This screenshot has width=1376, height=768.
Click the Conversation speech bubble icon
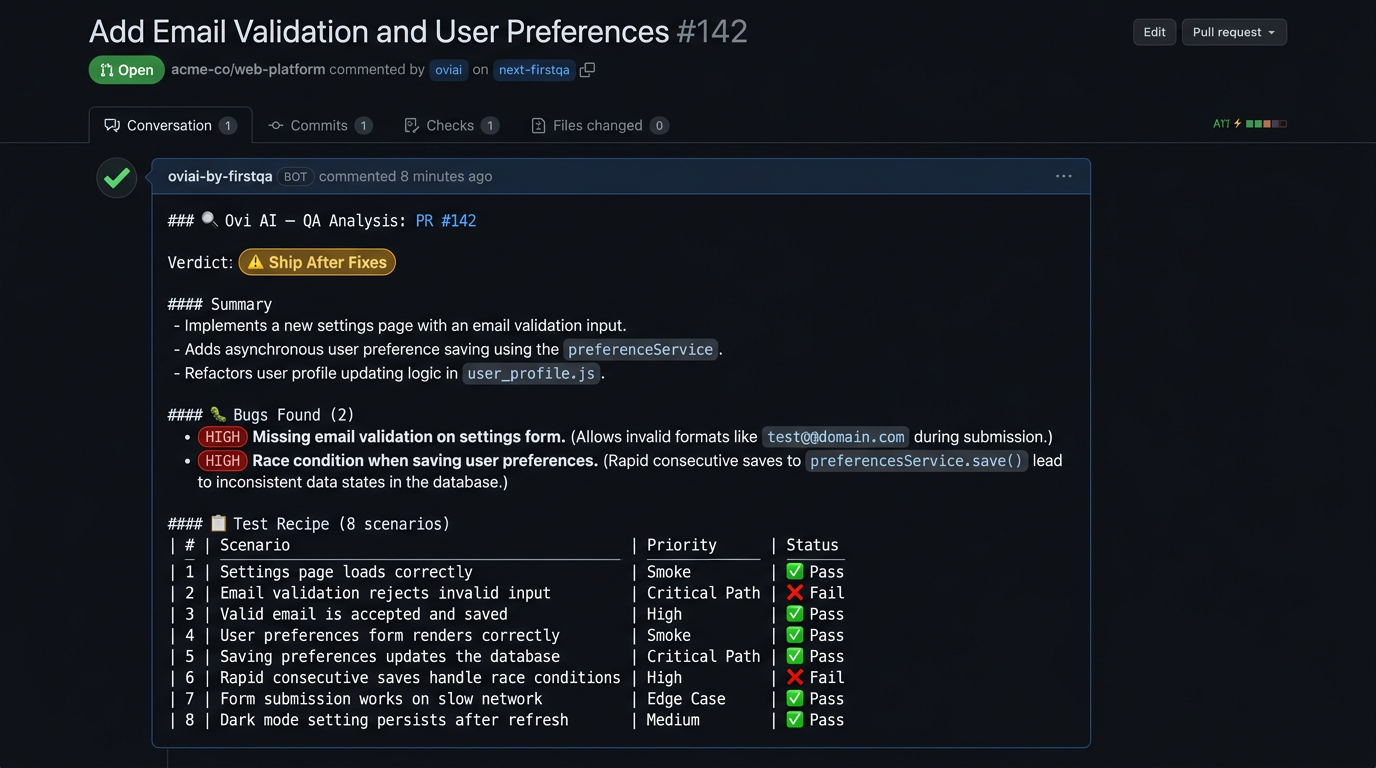(112, 125)
